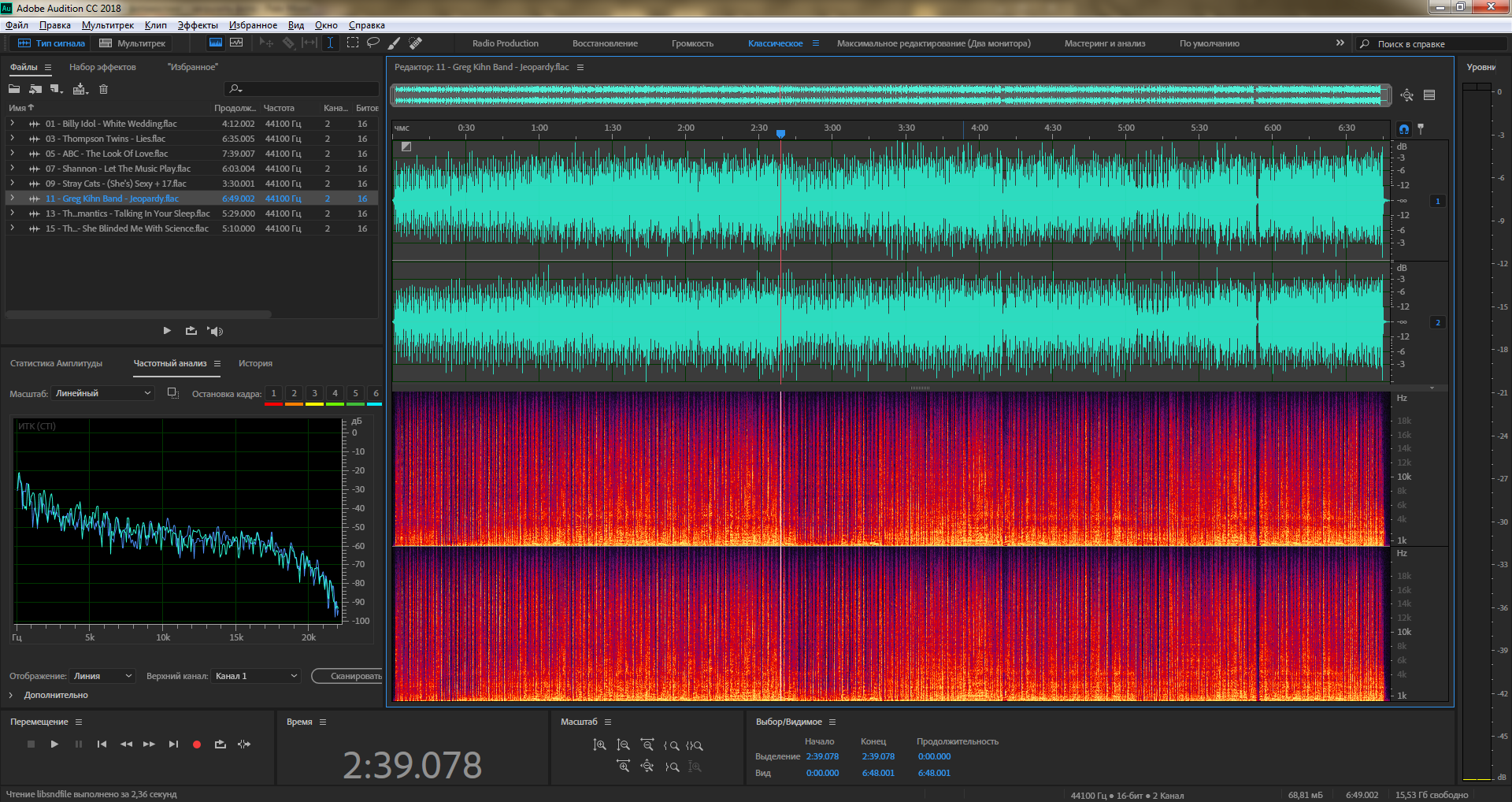The height and width of the screenshot is (802, 1512).
Task: Toggle loop playback in Files panel preview
Action: 191,331
